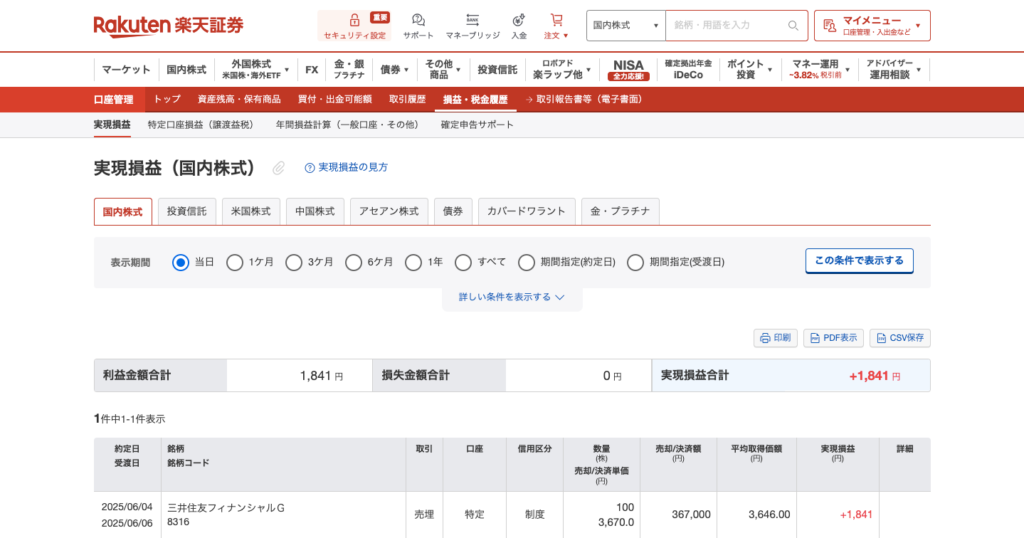Go to 資産残高・保有商品
The height and width of the screenshot is (538, 1024).
click(239, 99)
